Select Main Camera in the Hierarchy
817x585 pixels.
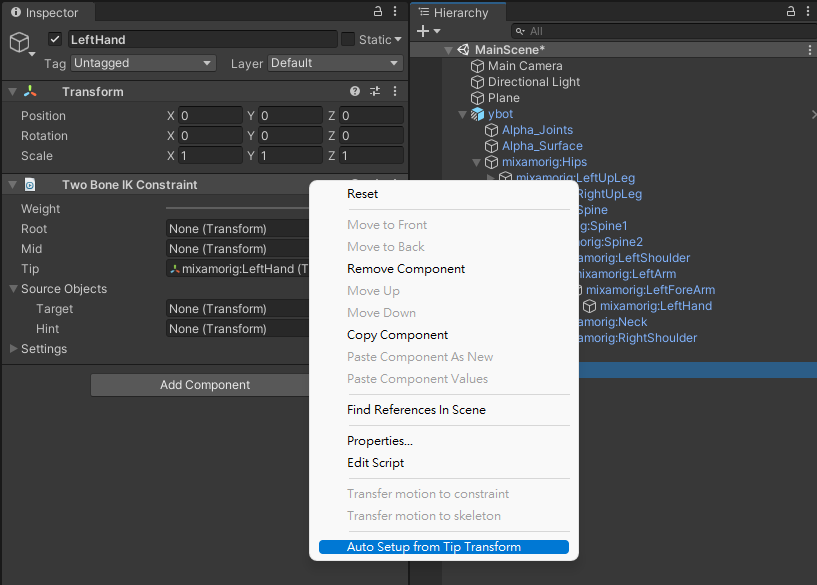(525, 66)
